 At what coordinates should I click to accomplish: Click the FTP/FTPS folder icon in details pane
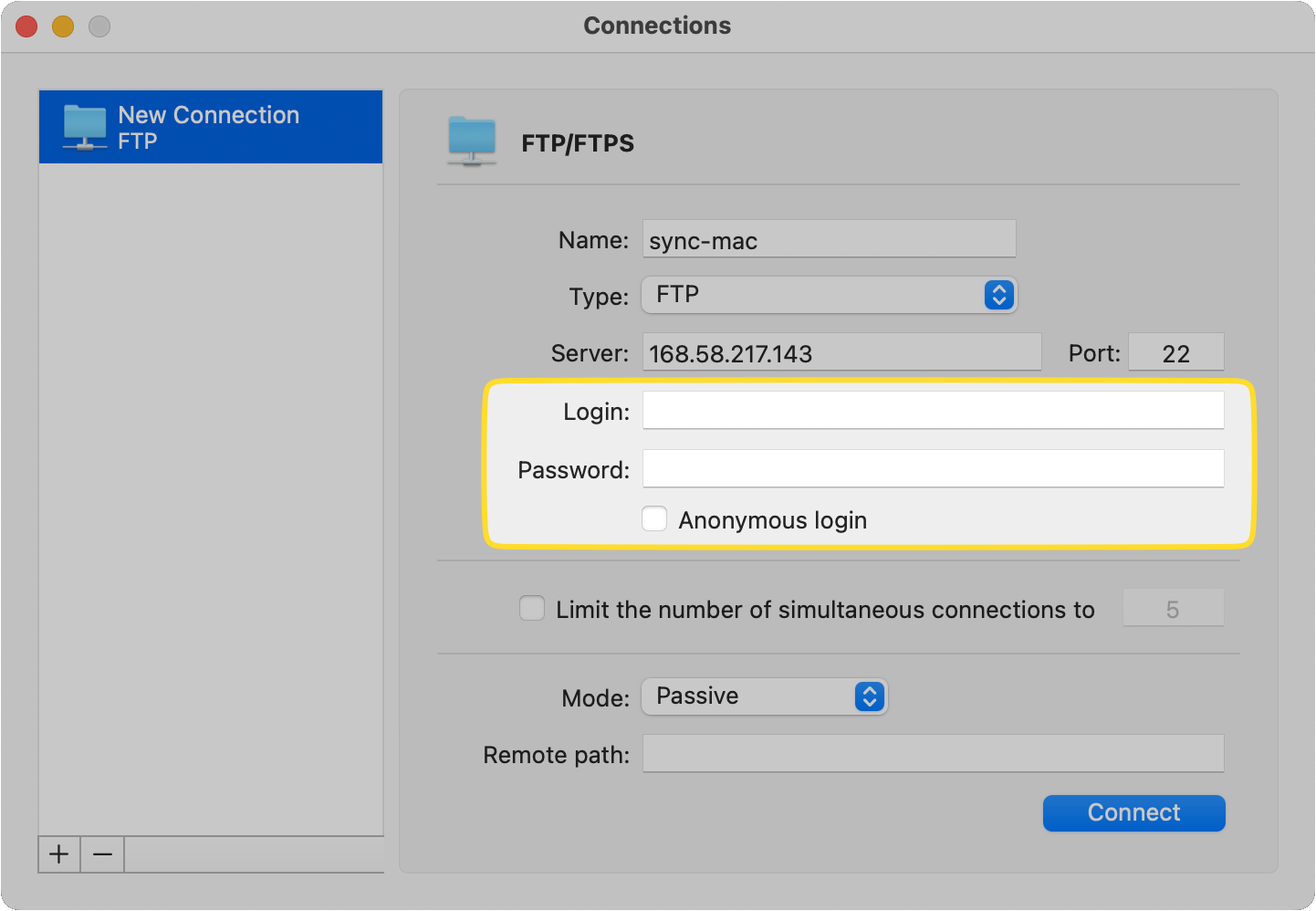point(472,139)
